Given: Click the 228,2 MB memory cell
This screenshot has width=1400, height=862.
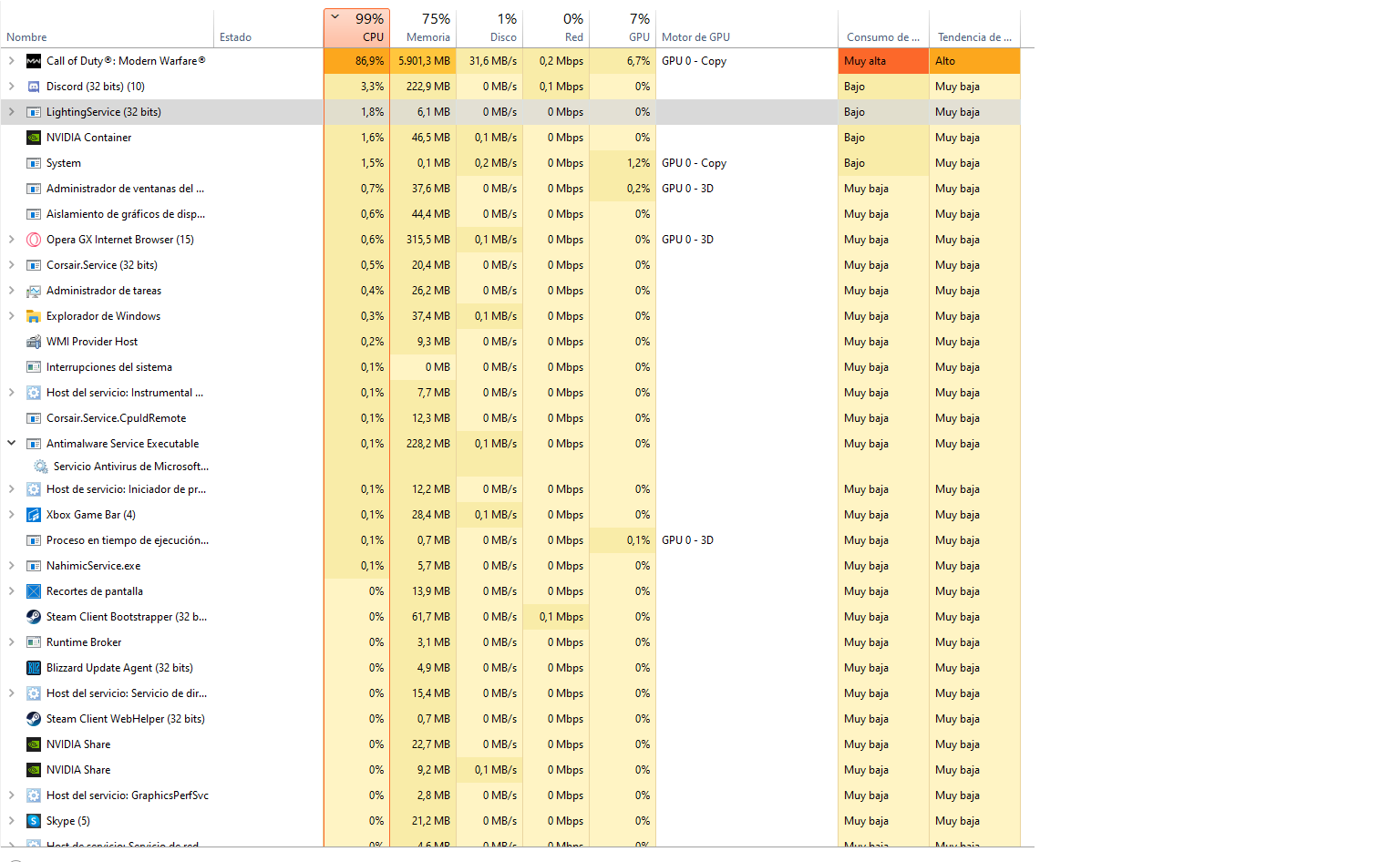Looking at the screenshot, I should point(423,444).
